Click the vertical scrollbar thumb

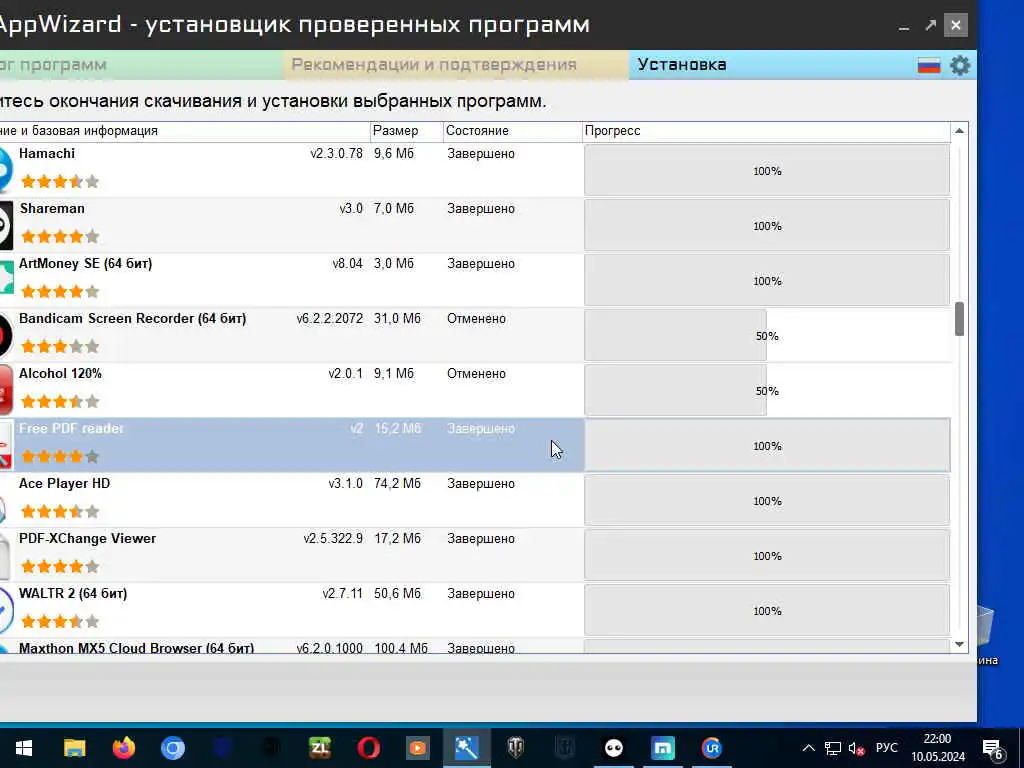(959, 319)
